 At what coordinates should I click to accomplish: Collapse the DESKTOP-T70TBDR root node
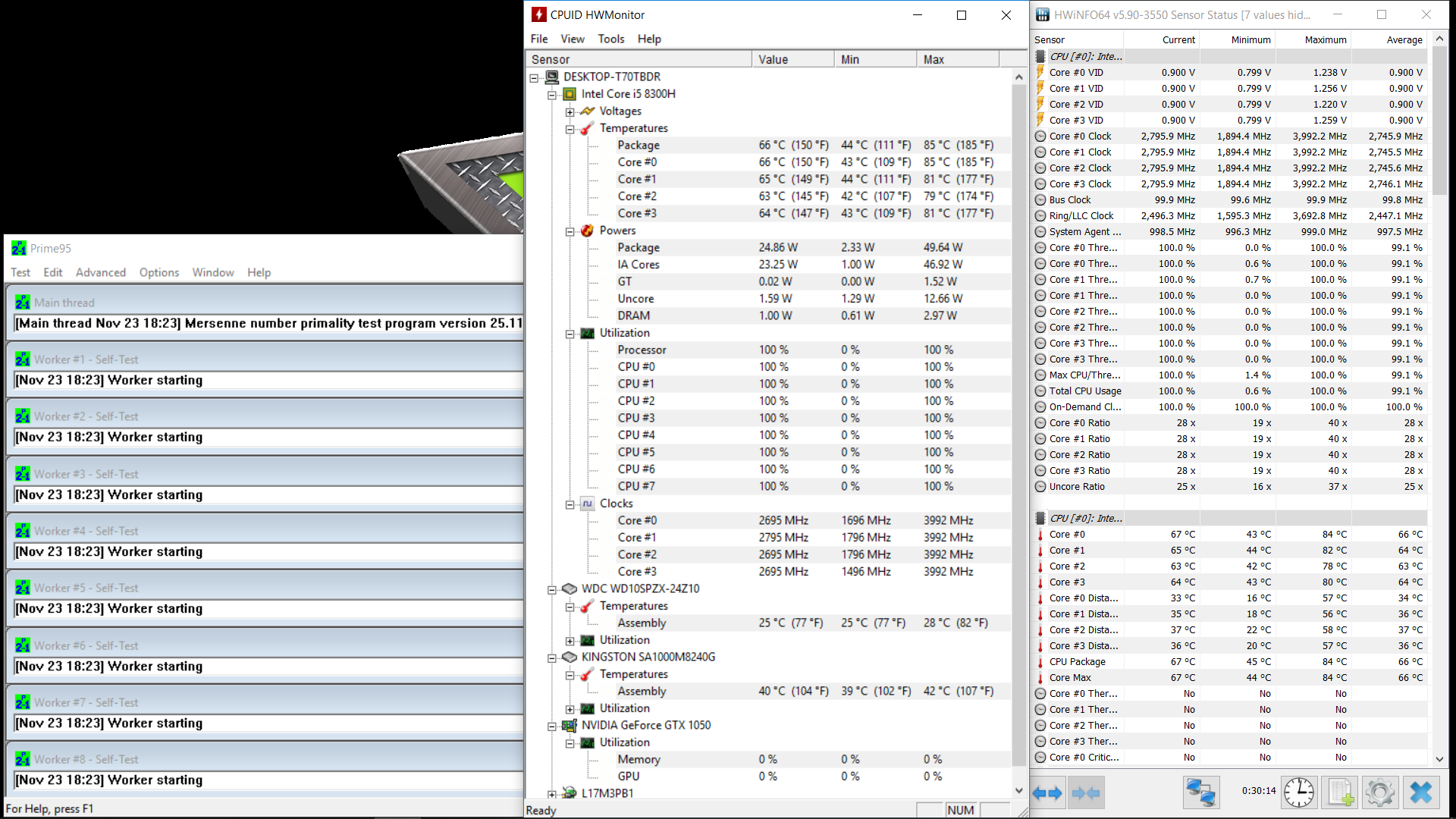click(x=534, y=77)
